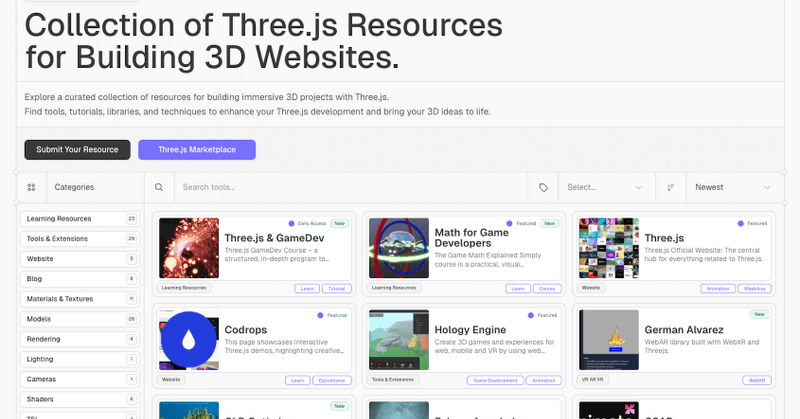The width and height of the screenshot is (800, 419).
Task: Click Animation tag on Three.js card
Action: tap(718, 288)
